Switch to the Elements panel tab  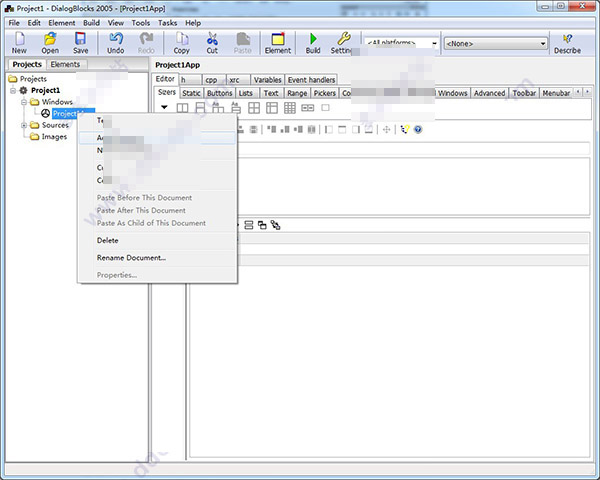click(65, 64)
